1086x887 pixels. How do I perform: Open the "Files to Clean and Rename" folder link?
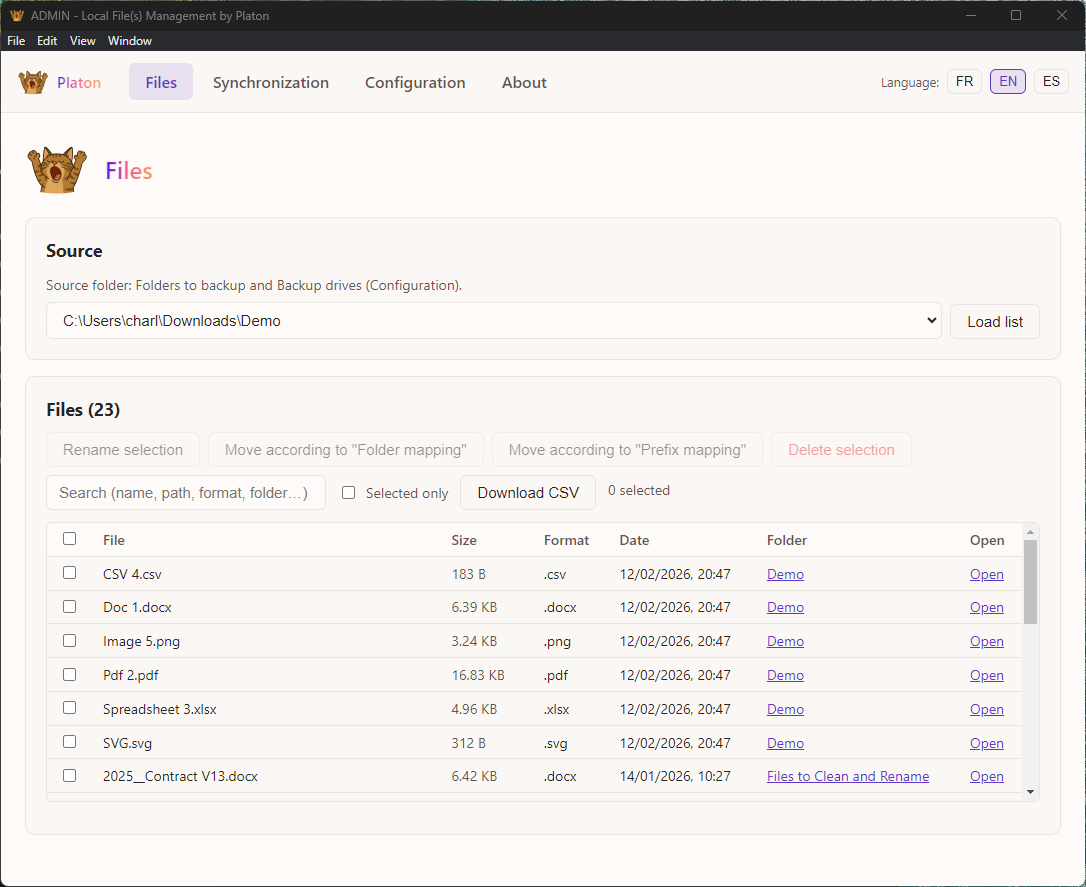click(x=847, y=776)
